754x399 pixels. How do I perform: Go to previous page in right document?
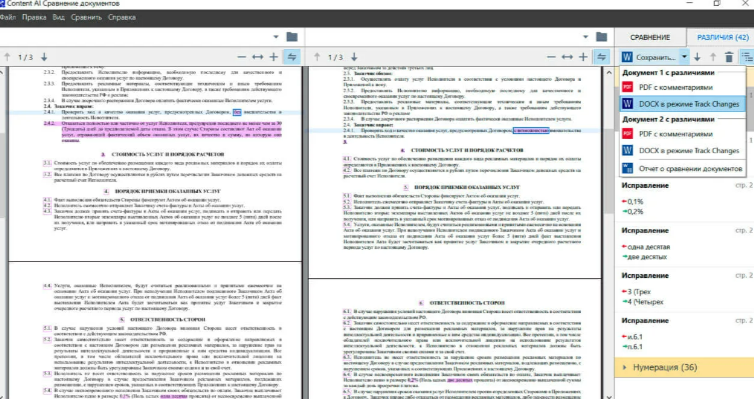pyautogui.click(x=317, y=57)
